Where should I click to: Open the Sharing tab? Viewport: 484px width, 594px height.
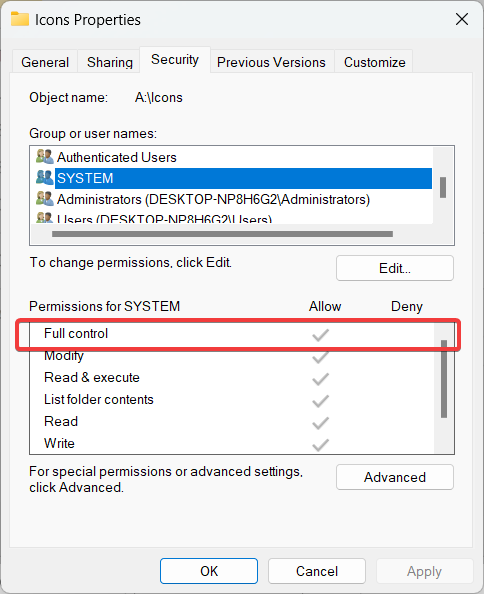point(110,62)
